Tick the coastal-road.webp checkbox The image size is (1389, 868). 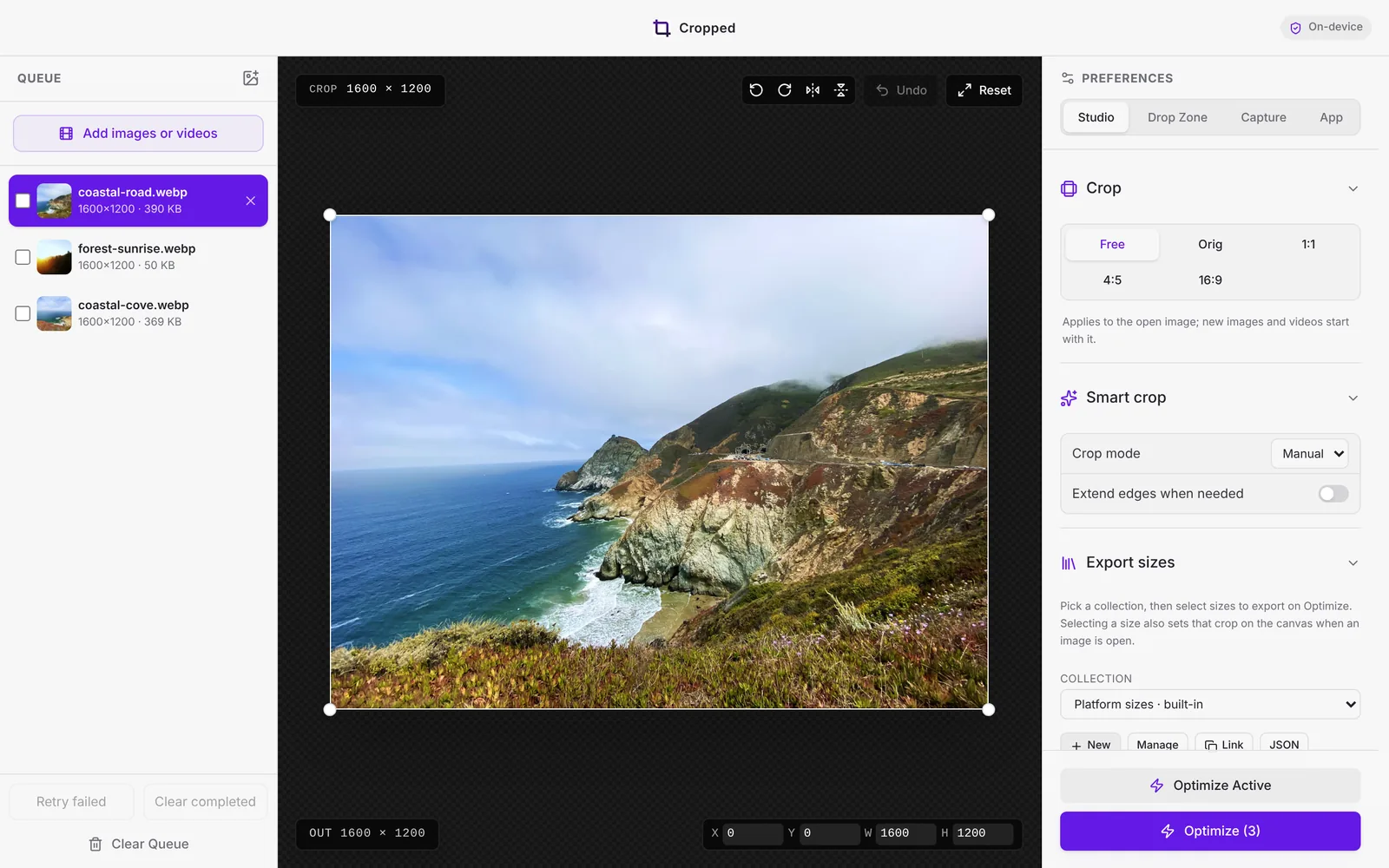coord(23,201)
